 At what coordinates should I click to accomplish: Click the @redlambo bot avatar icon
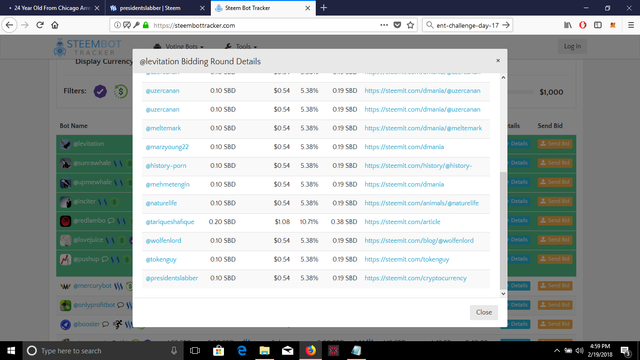click(65, 221)
